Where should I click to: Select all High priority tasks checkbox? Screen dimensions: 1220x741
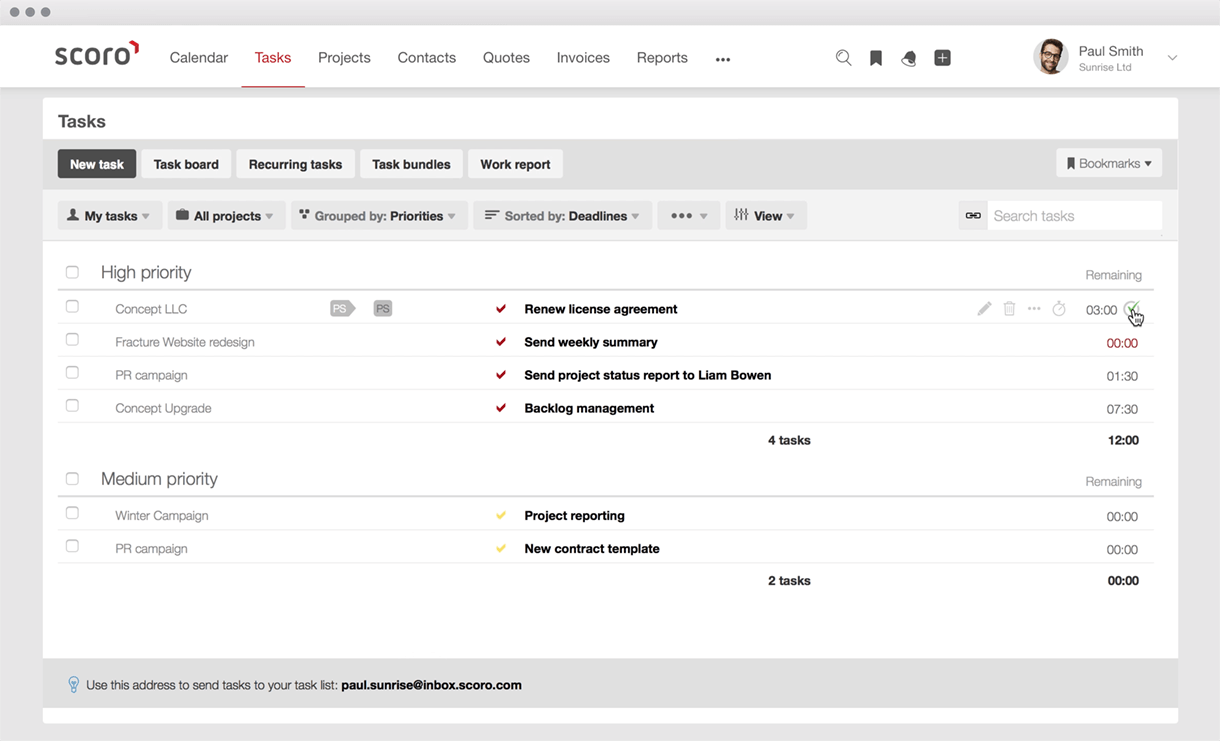[72, 272]
